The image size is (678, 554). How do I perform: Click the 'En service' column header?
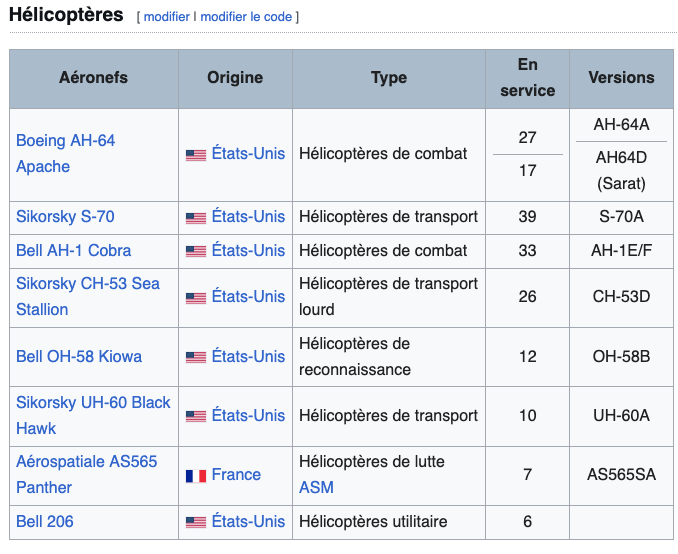[x=528, y=78]
